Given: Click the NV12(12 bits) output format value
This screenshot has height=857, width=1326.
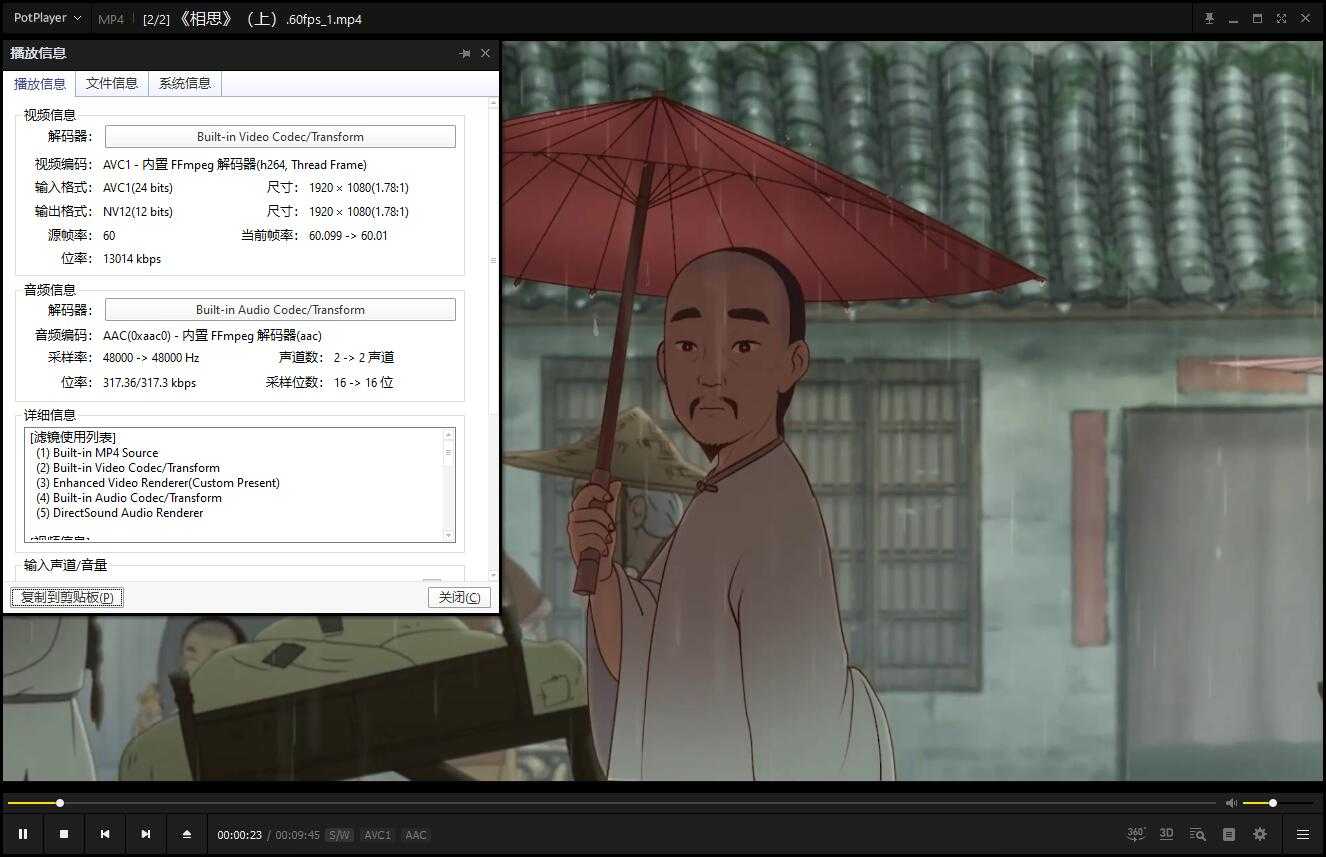Looking at the screenshot, I should [138, 212].
